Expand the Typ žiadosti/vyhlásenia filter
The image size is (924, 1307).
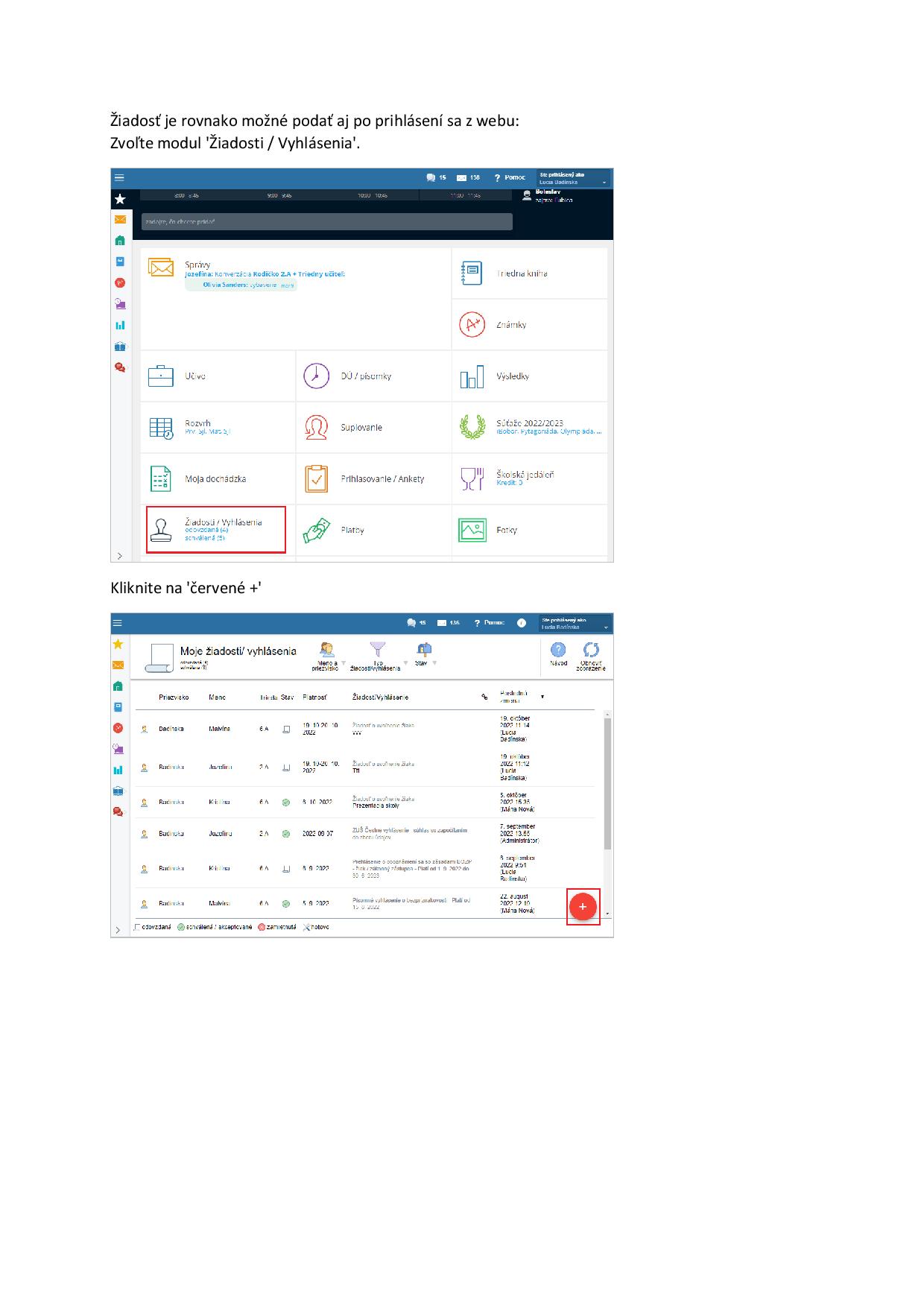(379, 656)
